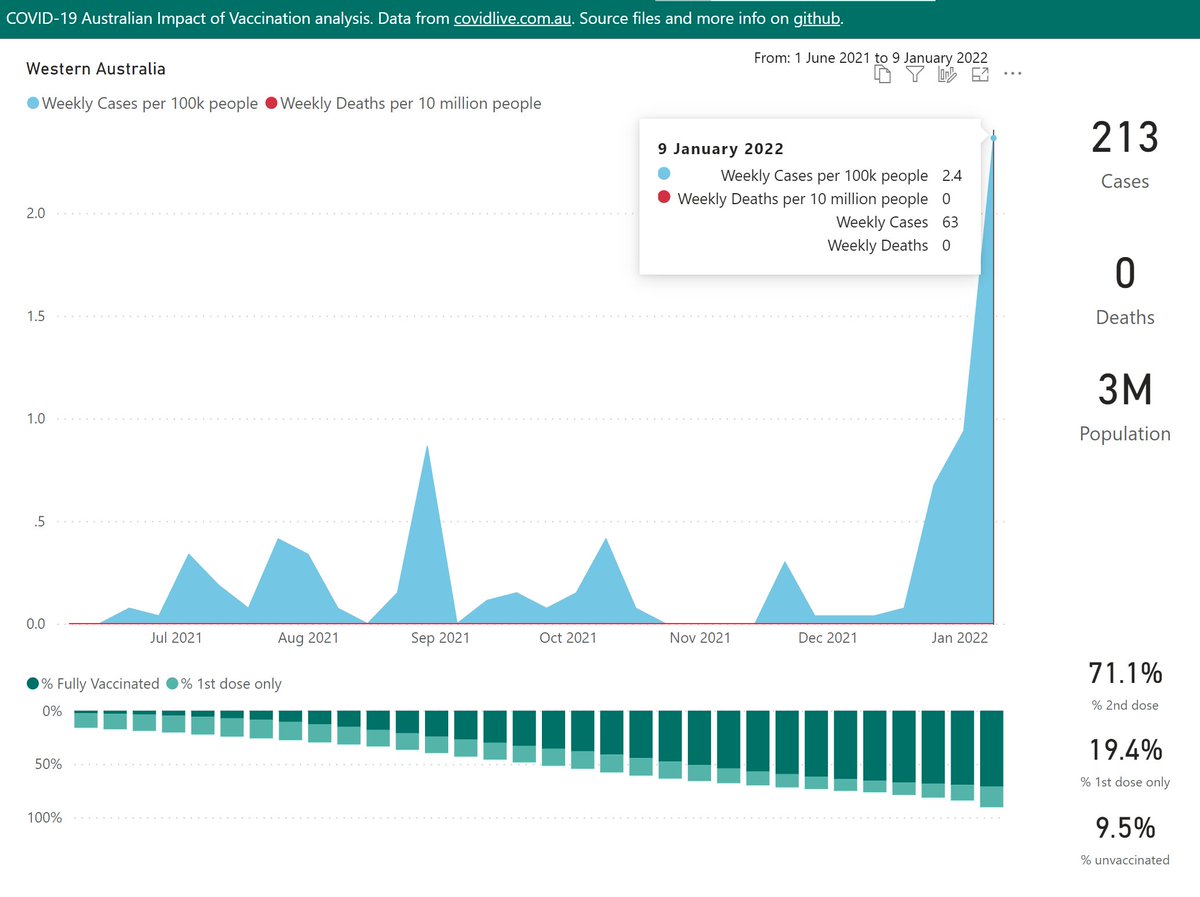Click the 50% vaccination axis label

46,765
